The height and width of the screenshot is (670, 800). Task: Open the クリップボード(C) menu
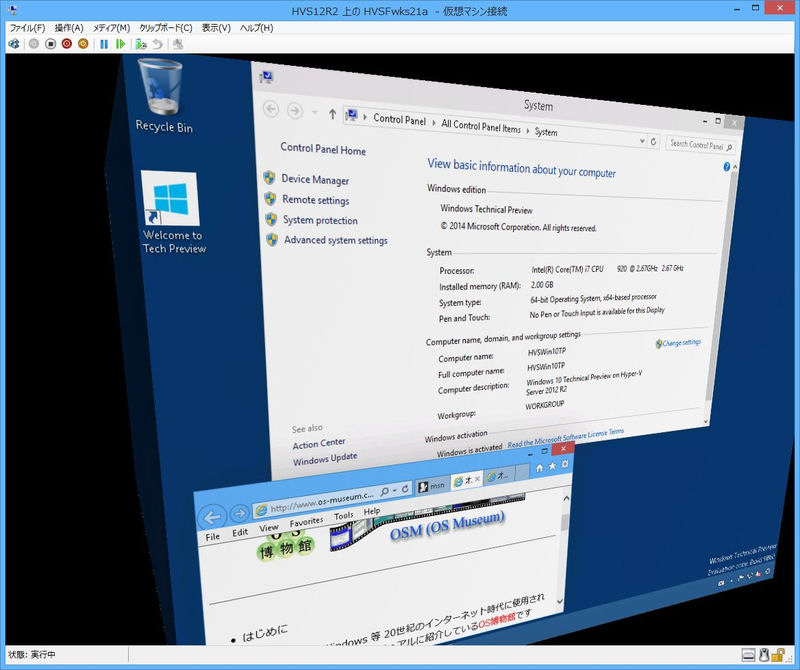click(166, 28)
